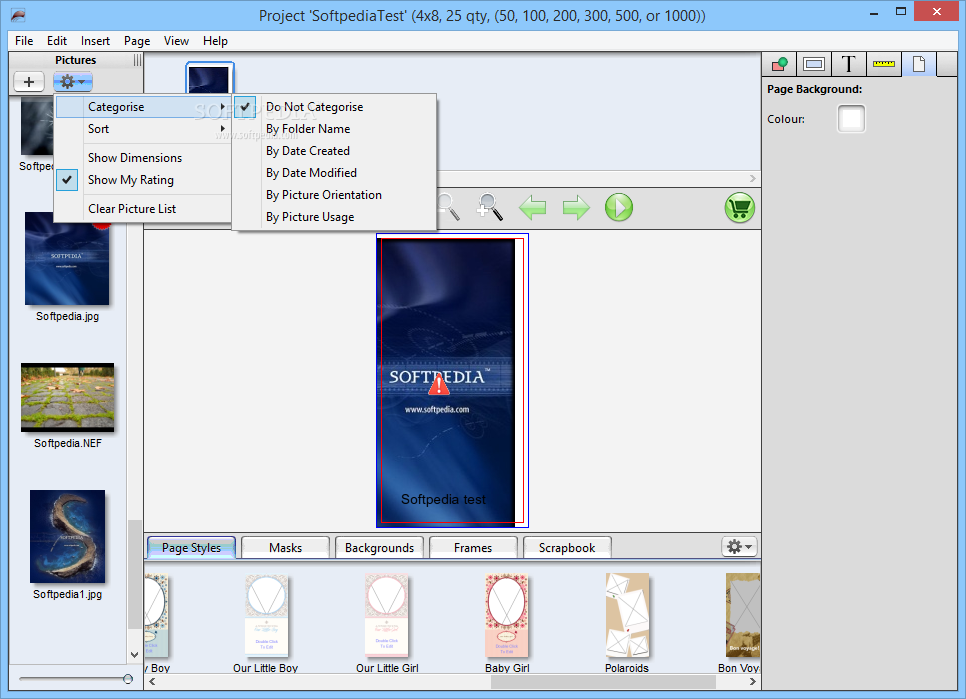
Task: Select the ruler measurement tab icon
Action: tap(883, 63)
